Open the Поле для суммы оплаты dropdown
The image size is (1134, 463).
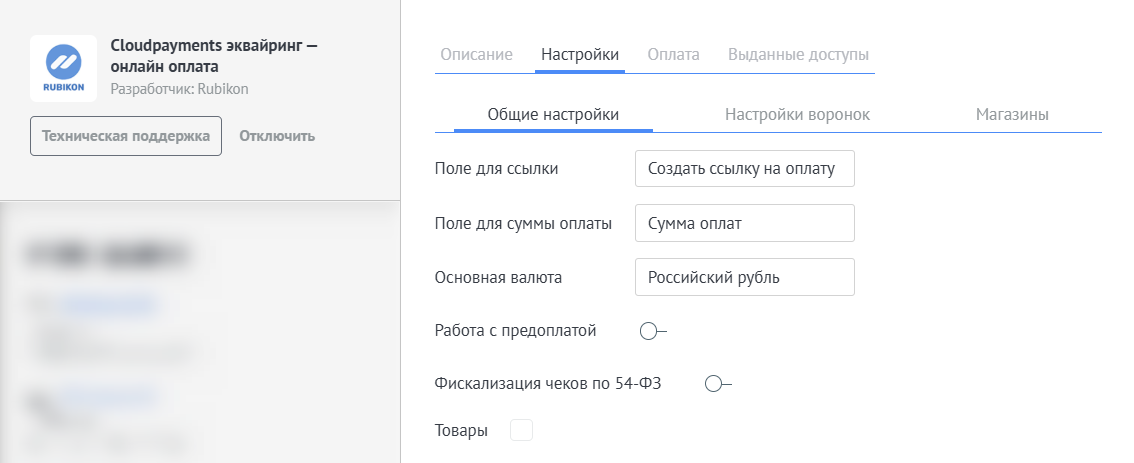(x=745, y=223)
